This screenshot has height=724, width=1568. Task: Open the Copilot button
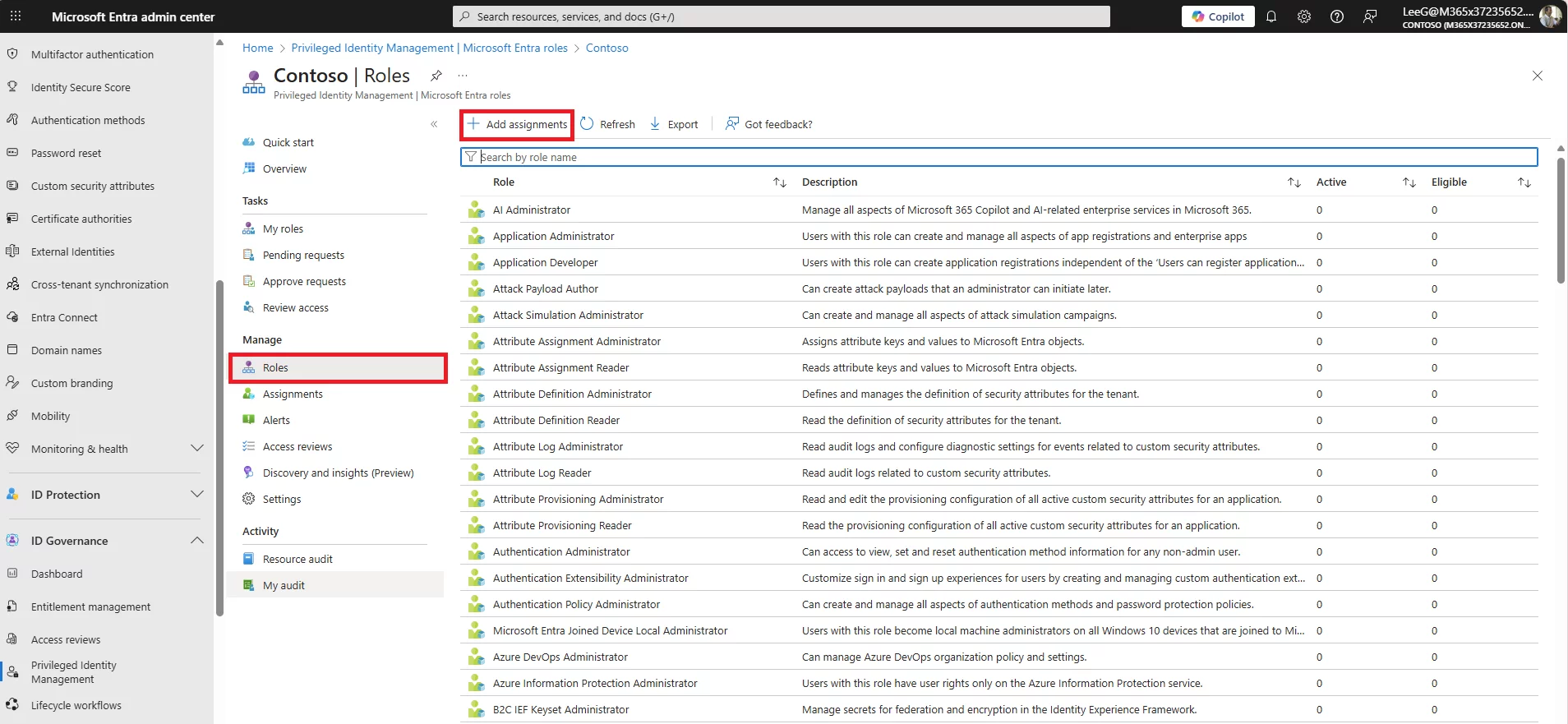[x=1218, y=16]
